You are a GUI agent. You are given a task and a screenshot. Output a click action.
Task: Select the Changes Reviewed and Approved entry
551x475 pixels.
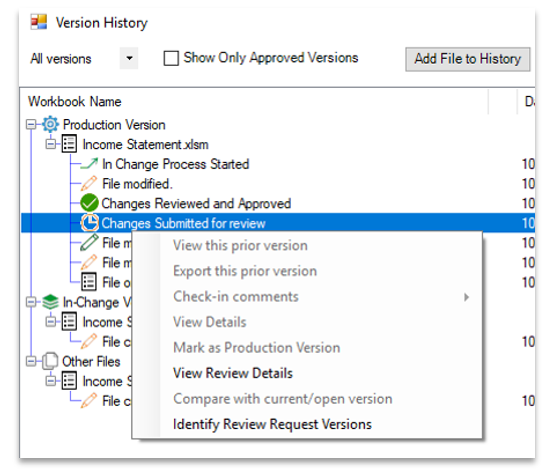pyautogui.click(x=196, y=203)
